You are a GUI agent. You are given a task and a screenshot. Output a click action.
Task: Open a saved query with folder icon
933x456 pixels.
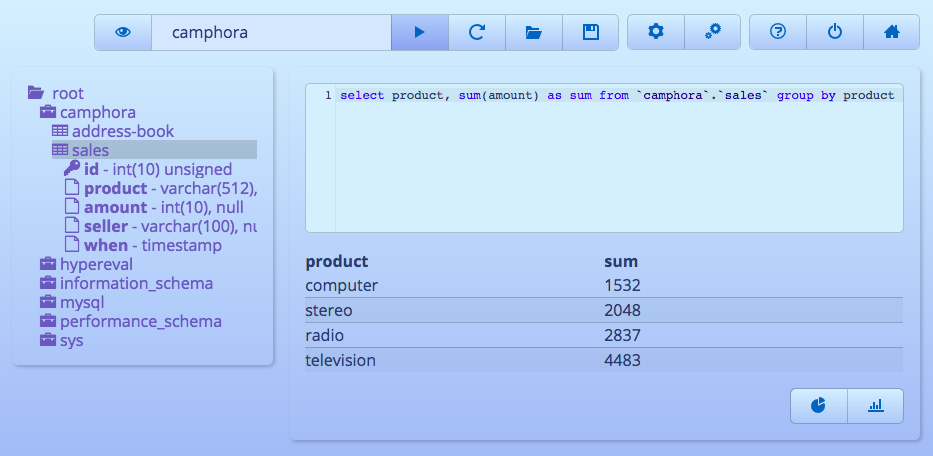tap(534, 32)
